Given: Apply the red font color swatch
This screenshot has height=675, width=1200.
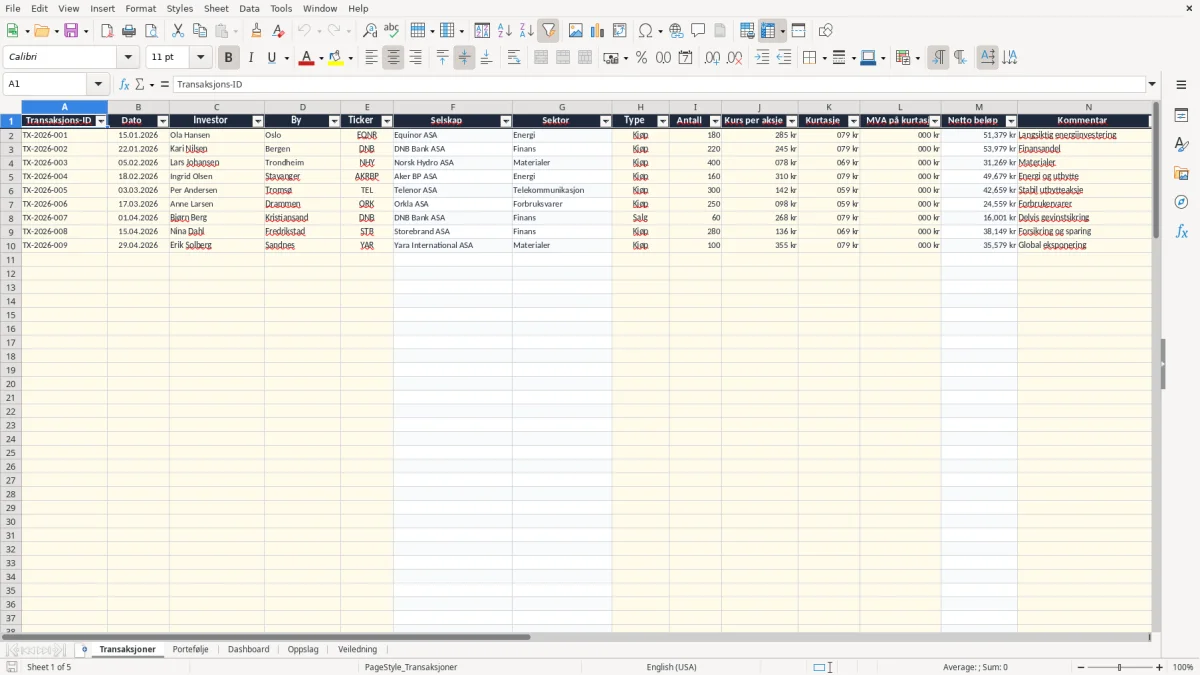Looking at the screenshot, I should (x=305, y=58).
